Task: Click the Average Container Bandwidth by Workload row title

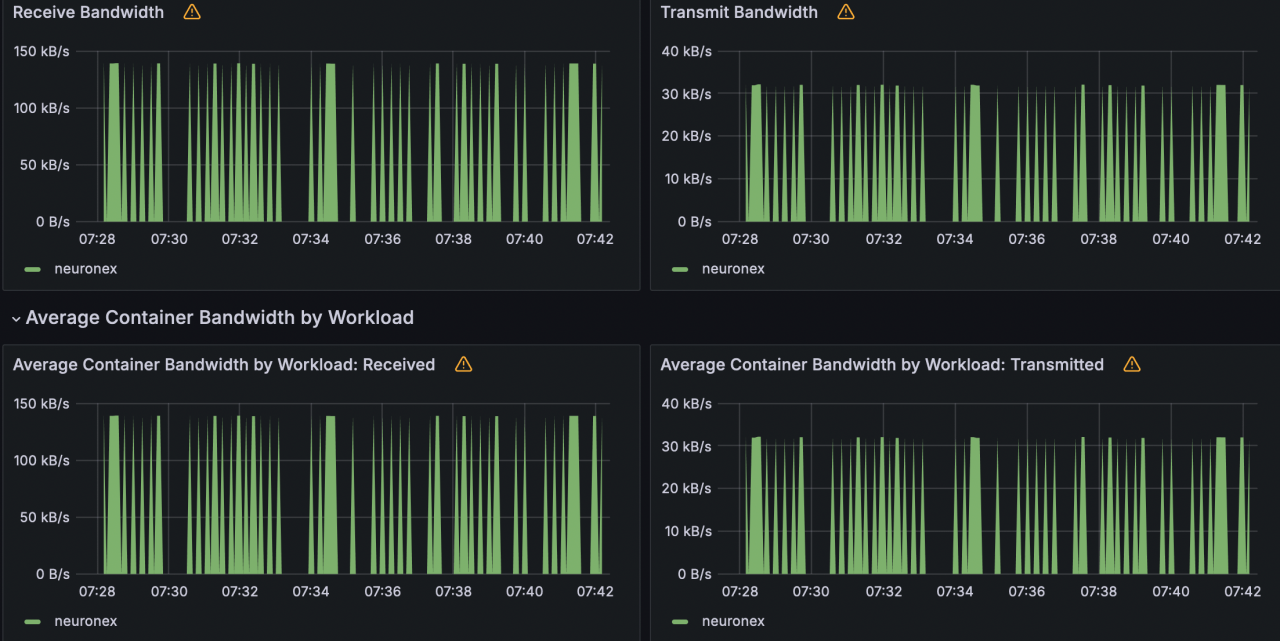Action: [x=219, y=318]
